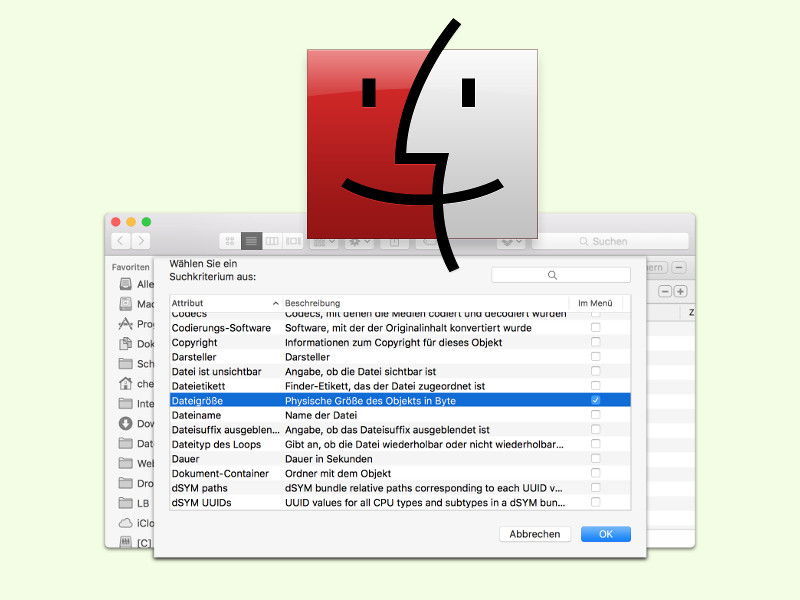Open the Mac sidebar item icon
The image size is (800, 600).
coord(126,304)
